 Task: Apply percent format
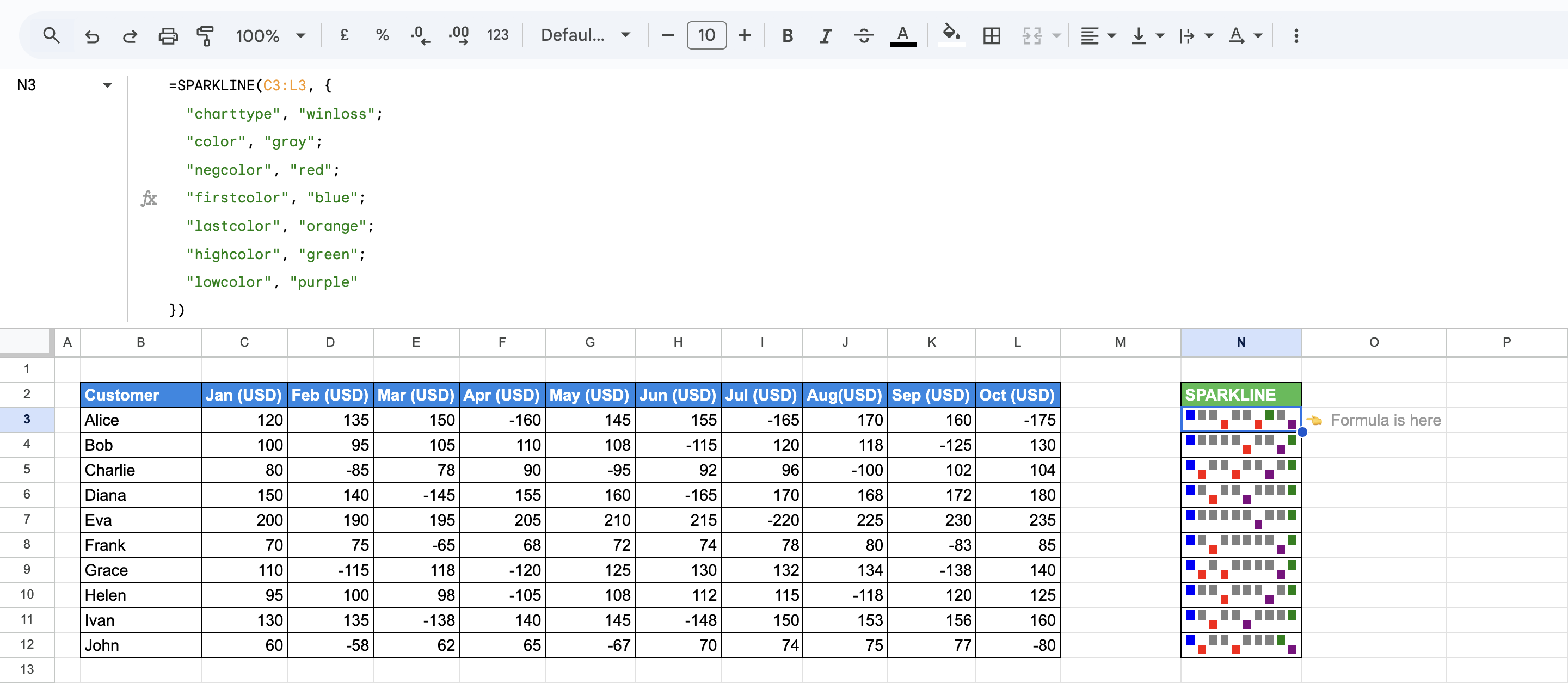382,35
